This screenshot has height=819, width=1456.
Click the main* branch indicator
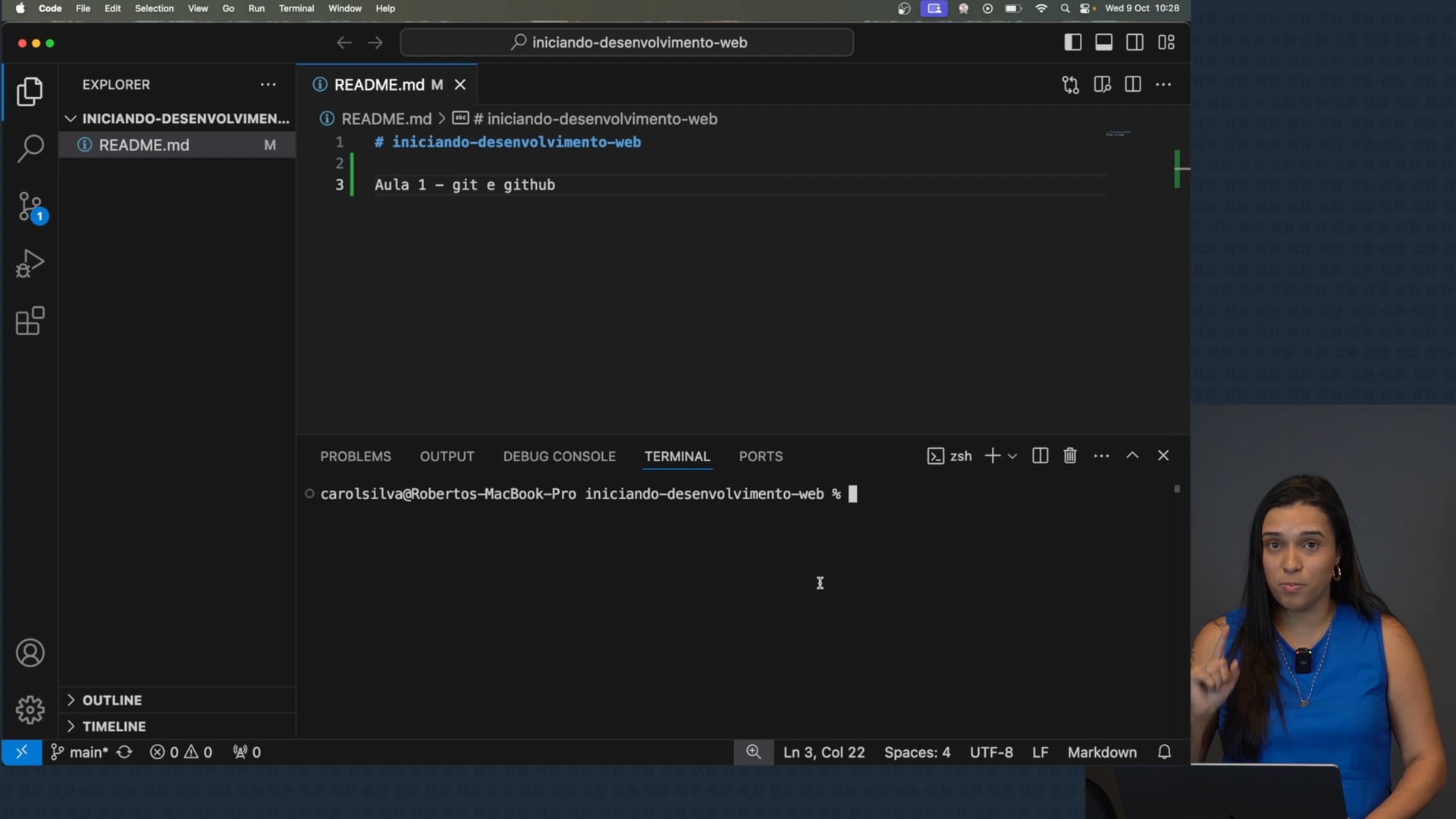coord(80,752)
